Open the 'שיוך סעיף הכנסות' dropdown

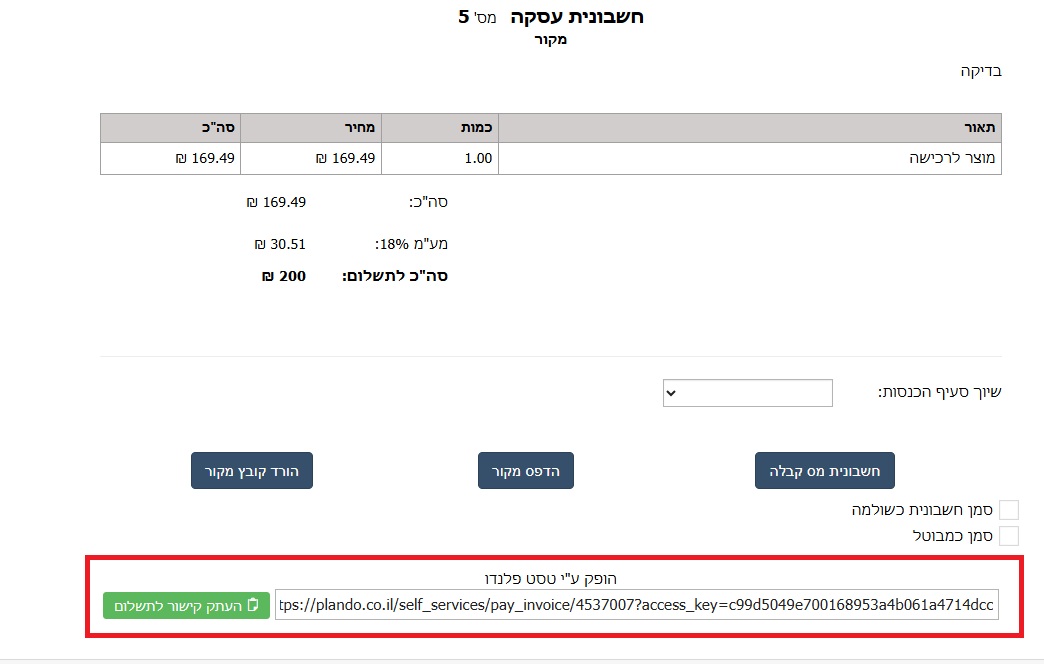[x=747, y=393]
